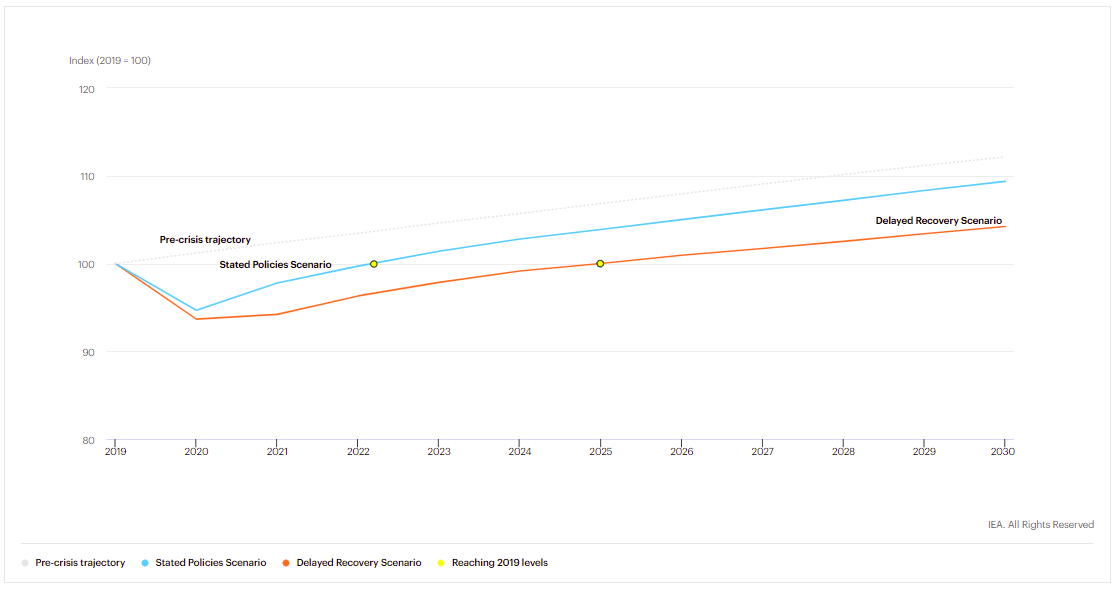This screenshot has height=593, width=1114.
Task: Click the 2020 x-axis label
Action: [196, 452]
